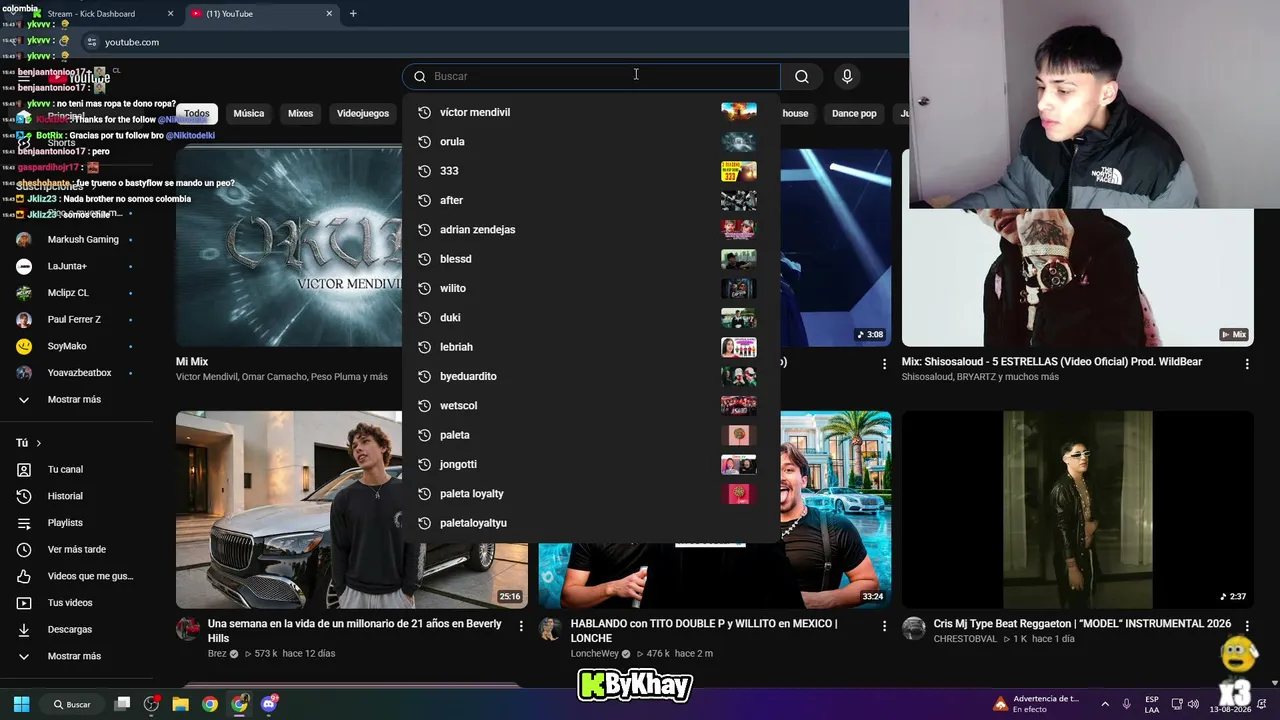1280x720 pixels.
Task: Open HABLANDO con TITO DOUBLE P video title
Action: (x=704, y=631)
